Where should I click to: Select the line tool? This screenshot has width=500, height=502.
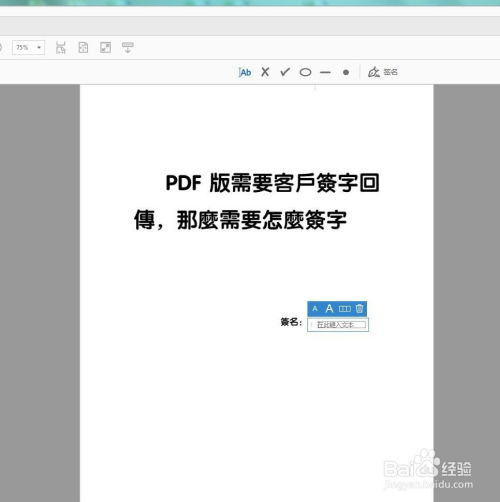[325, 72]
